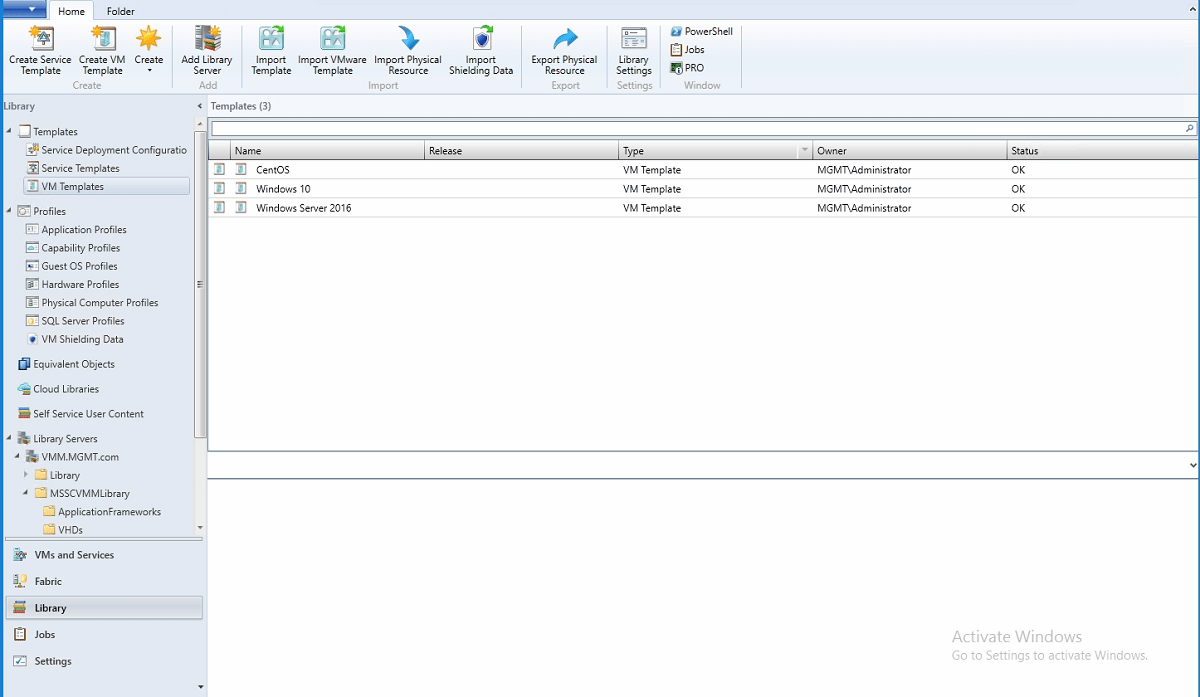Select the Home ribbon tab
This screenshot has width=1200, height=697.
[71, 11]
